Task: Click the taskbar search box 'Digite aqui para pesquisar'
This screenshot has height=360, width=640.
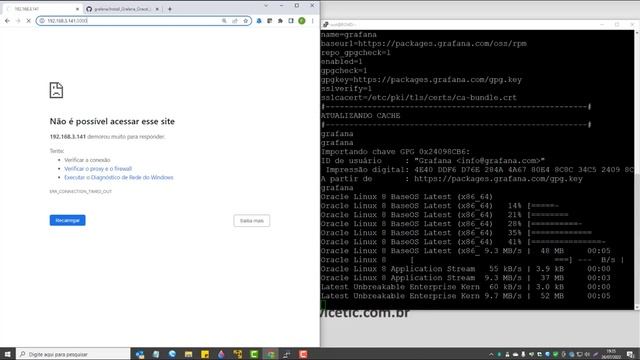Action: tap(73, 354)
